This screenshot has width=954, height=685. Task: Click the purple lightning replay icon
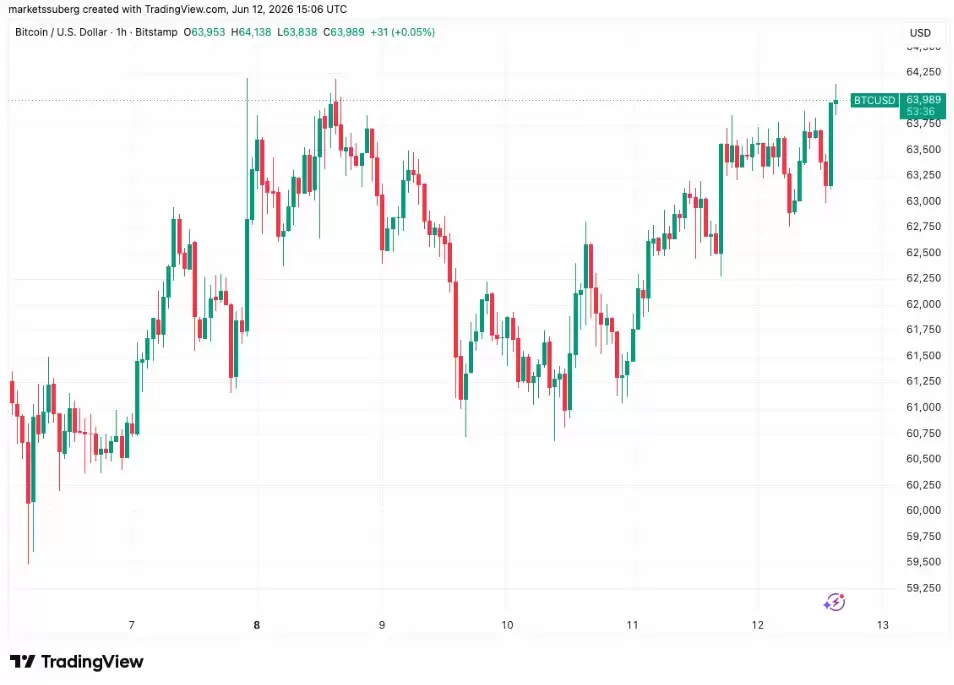[x=834, y=602]
